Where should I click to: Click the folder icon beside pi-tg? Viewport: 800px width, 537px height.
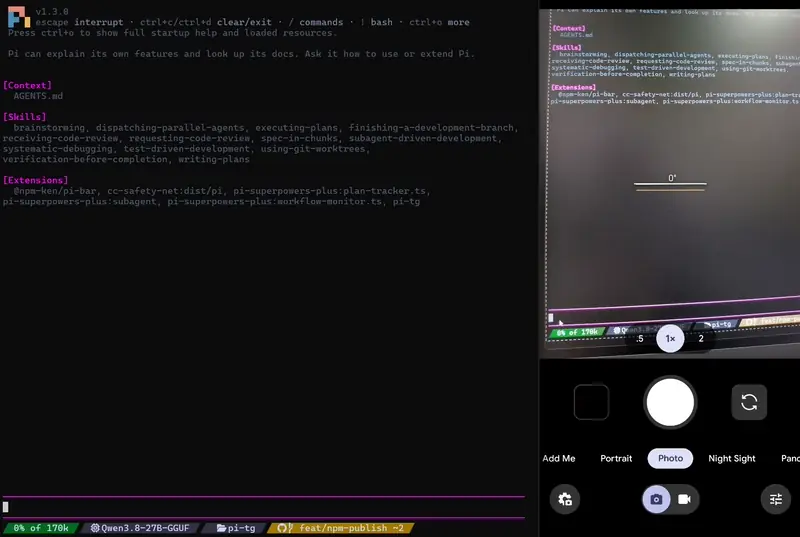tap(221, 528)
